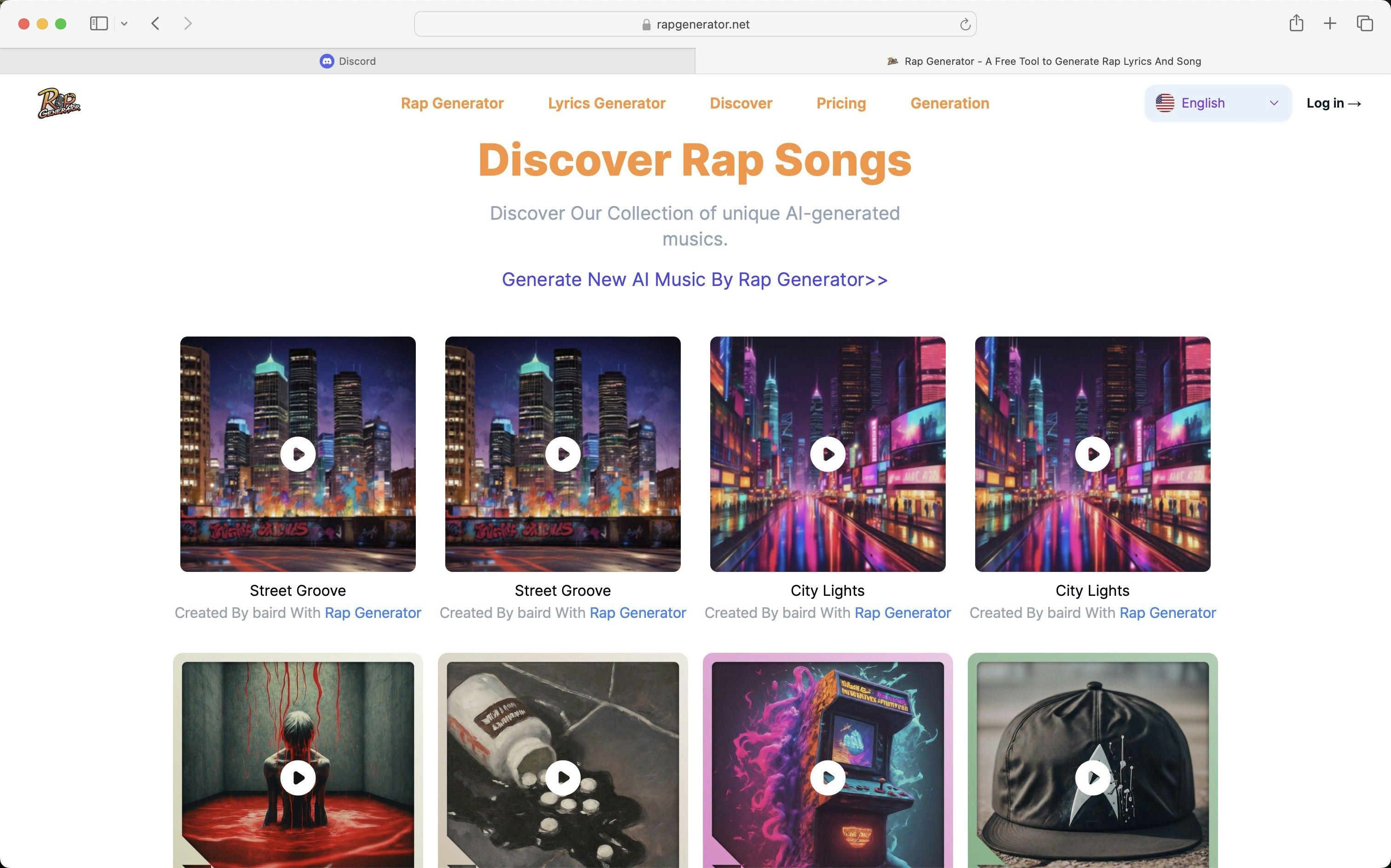
Task: Click the Share icon in Safari toolbar
Action: [x=1296, y=23]
